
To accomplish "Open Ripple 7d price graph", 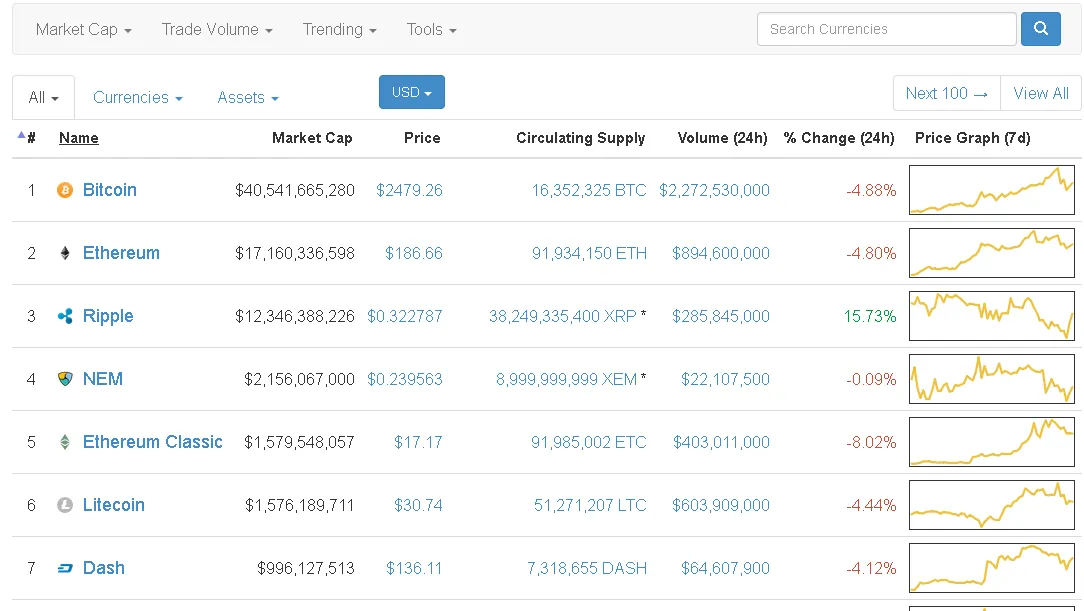I will (x=991, y=316).
